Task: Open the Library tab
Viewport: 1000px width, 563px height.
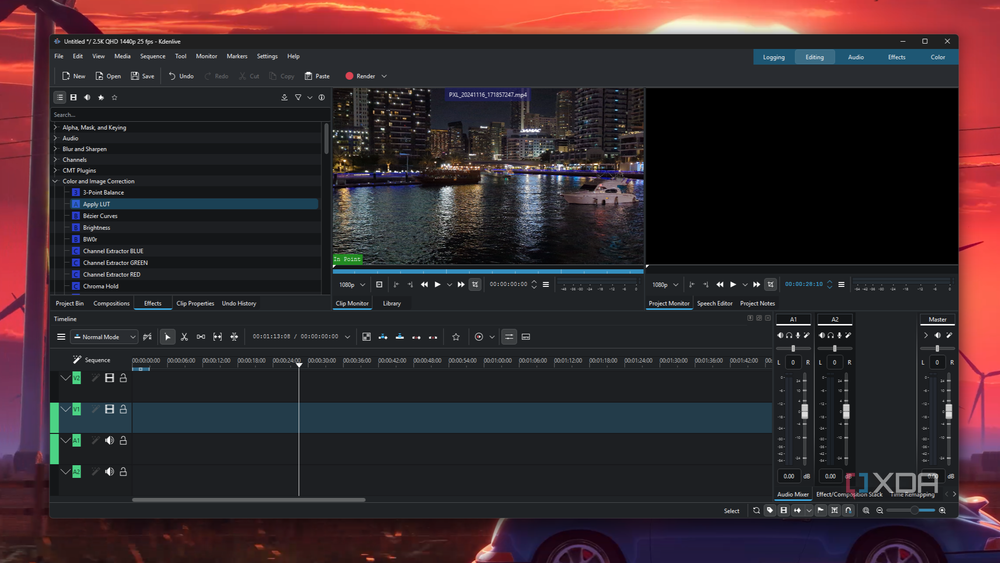Action: [x=392, y=303]
